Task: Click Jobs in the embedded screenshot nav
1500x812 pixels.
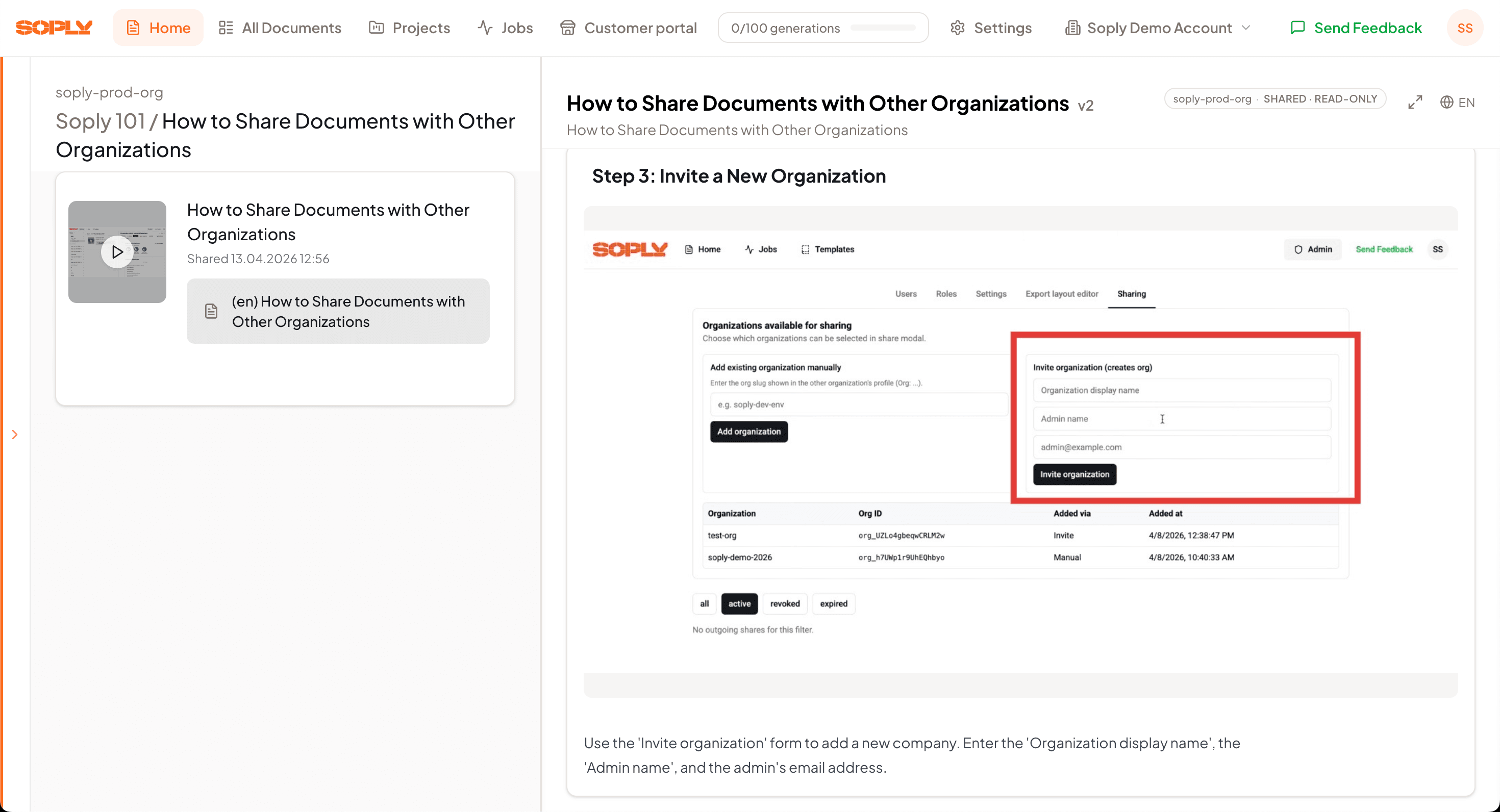Action: click(x=761, y=249)
